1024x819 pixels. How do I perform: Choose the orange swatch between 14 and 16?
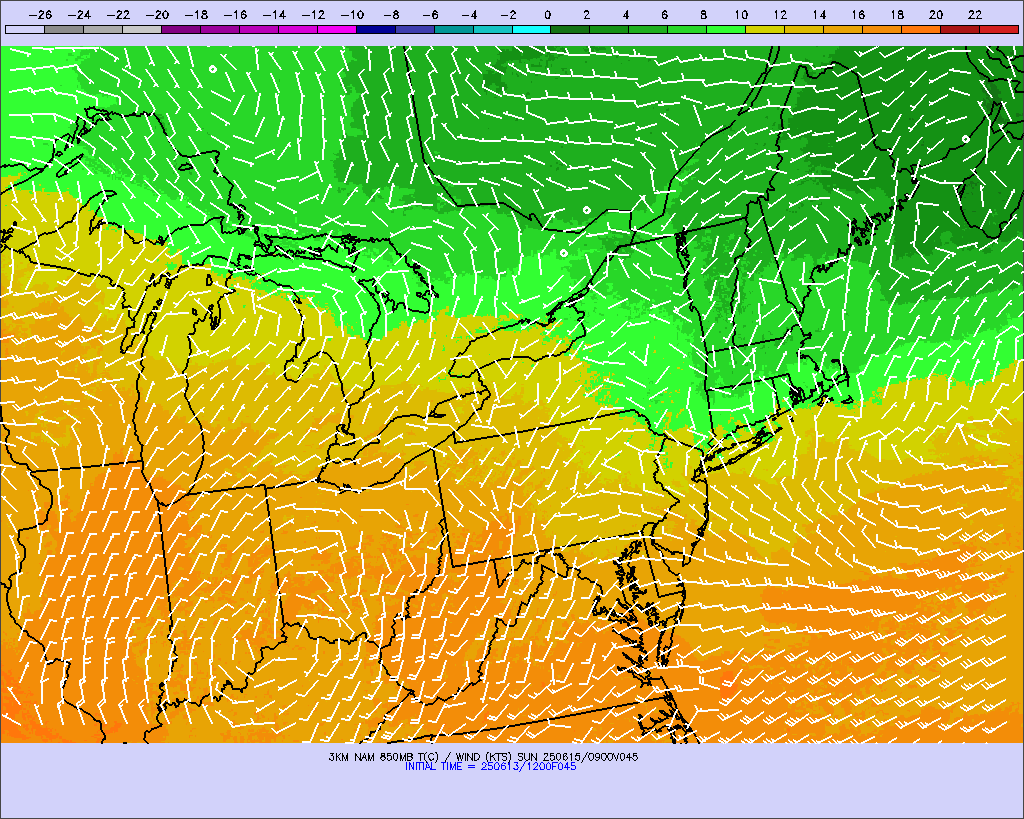(x=843, y=29)
